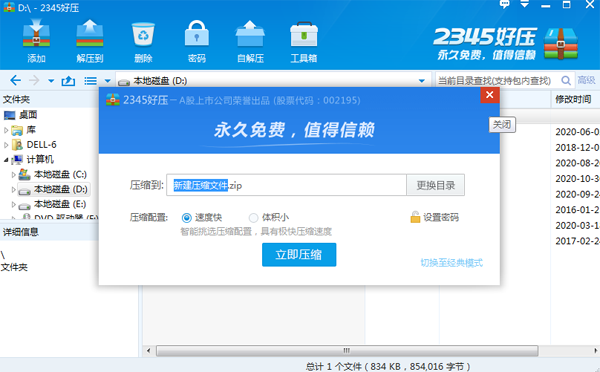Select the 体积小 radio option

[x=253, y=218]
